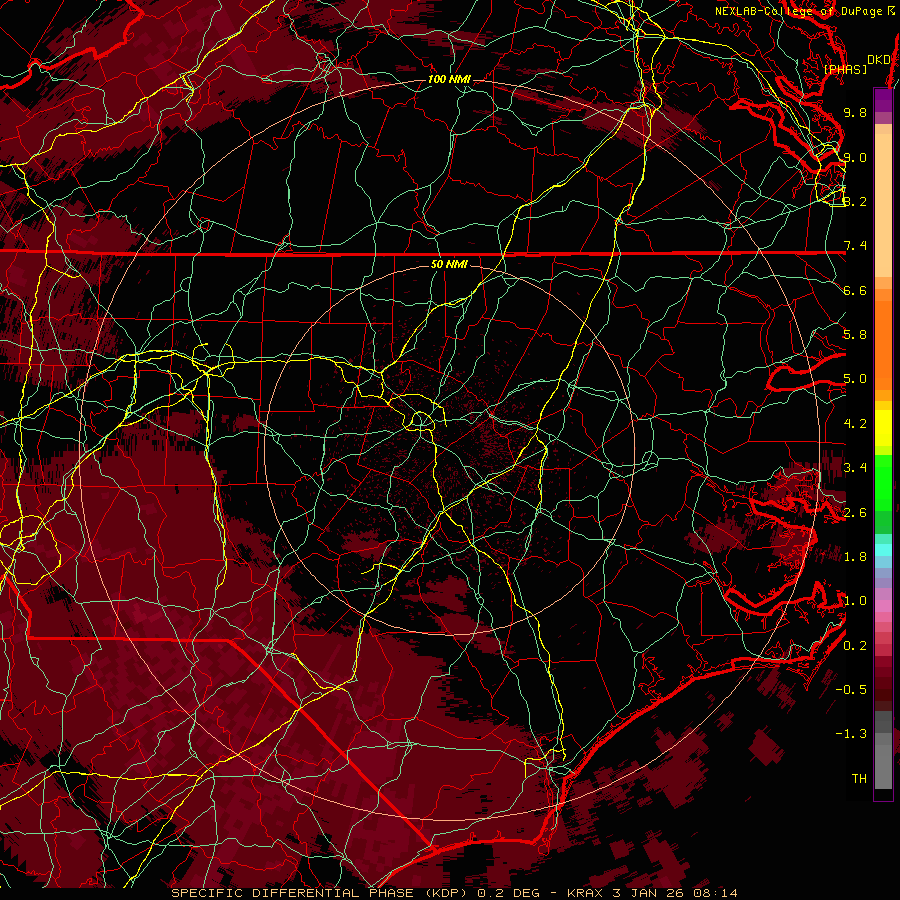Click the 8.2 value on the color scale
The width and height of the screenshot is (900, 900).
[x=855, y=201]
